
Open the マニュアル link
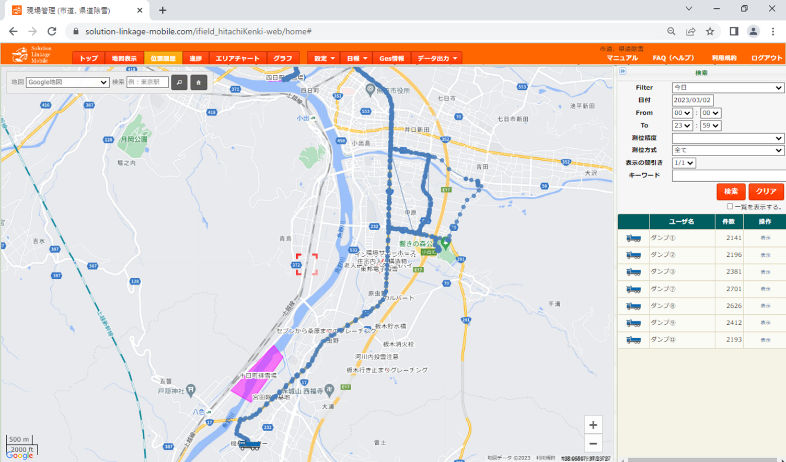622,58
